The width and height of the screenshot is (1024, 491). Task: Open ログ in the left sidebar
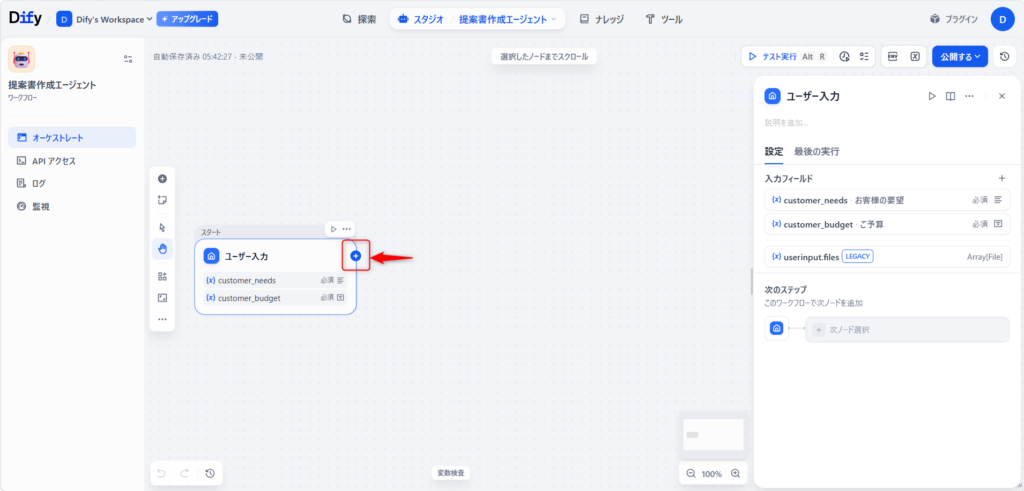(38, 183)
